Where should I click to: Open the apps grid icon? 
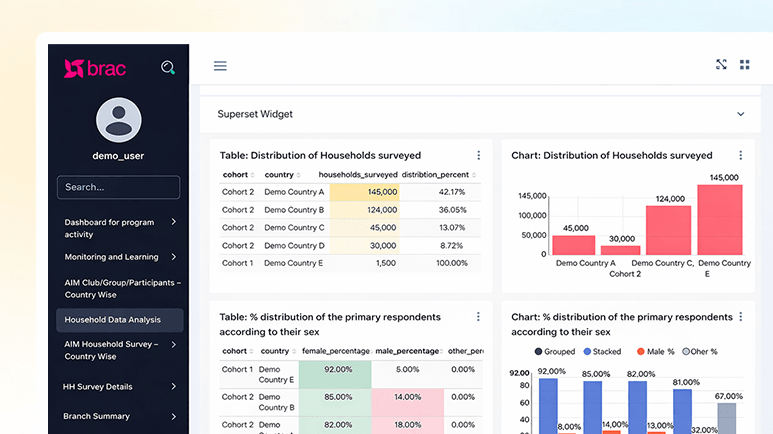[745, 65]
